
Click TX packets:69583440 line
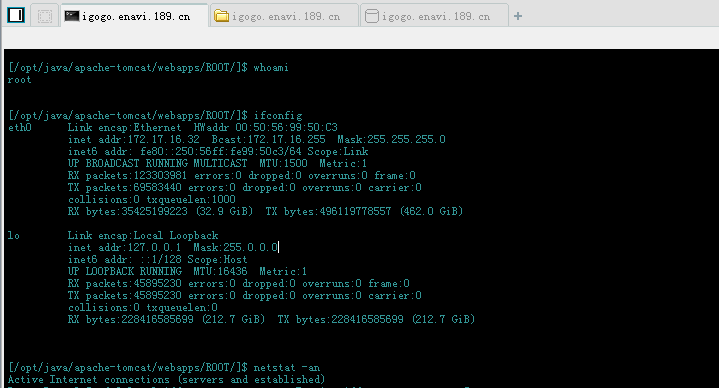click(244, 187)
